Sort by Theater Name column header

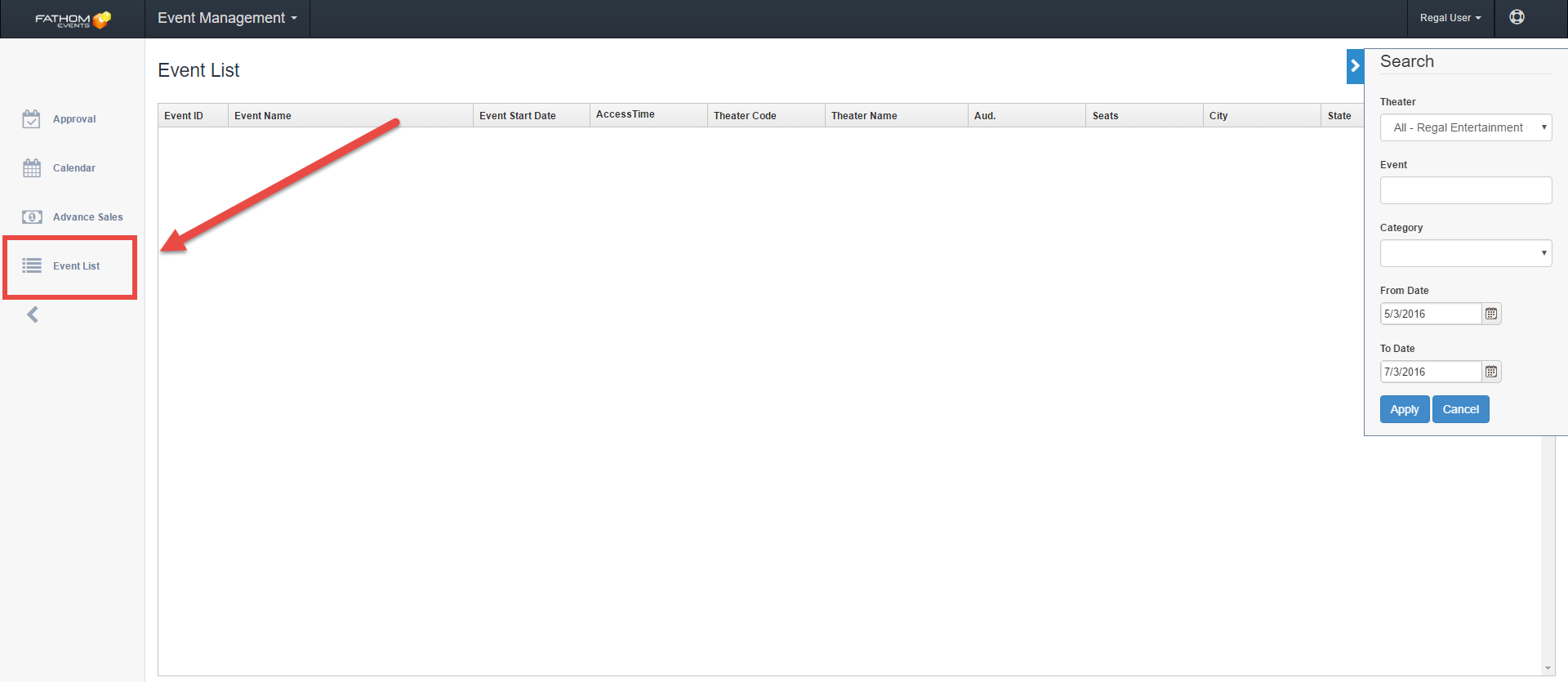[864, 116]
